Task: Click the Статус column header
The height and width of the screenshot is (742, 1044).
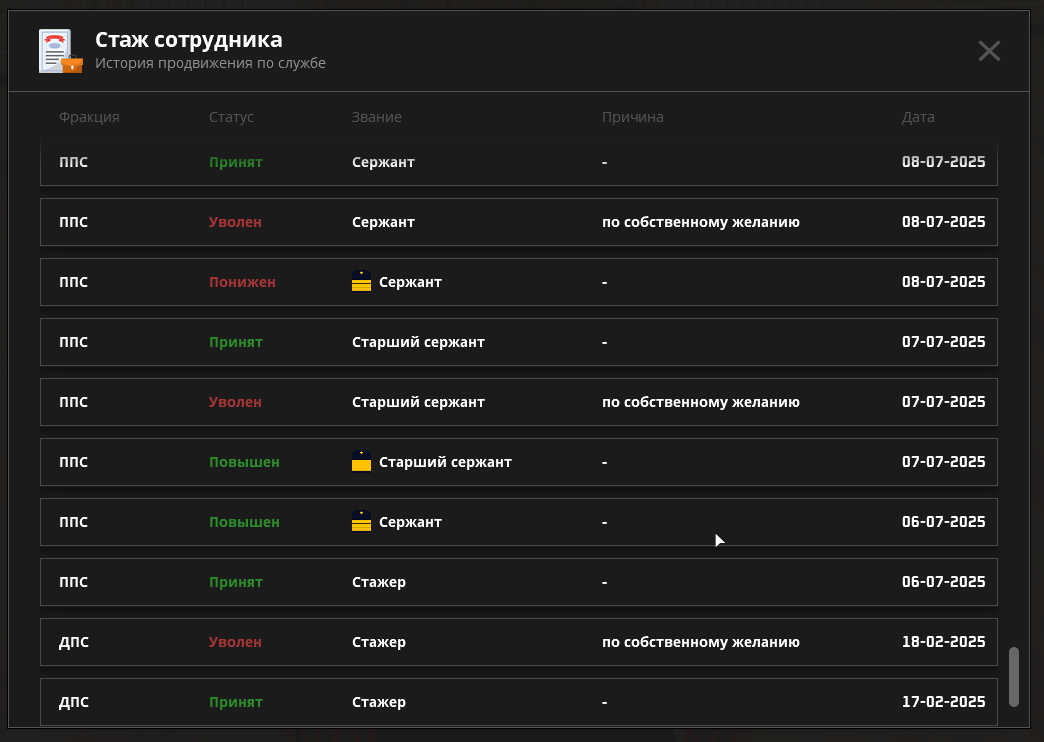Action: point(231,117)
